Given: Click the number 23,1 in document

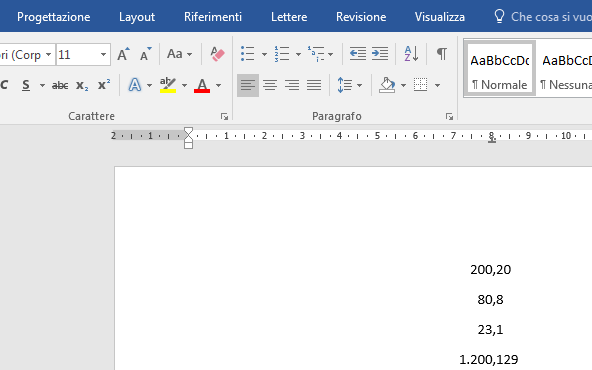Looking at the screenshot, I should tap(490, 330).
